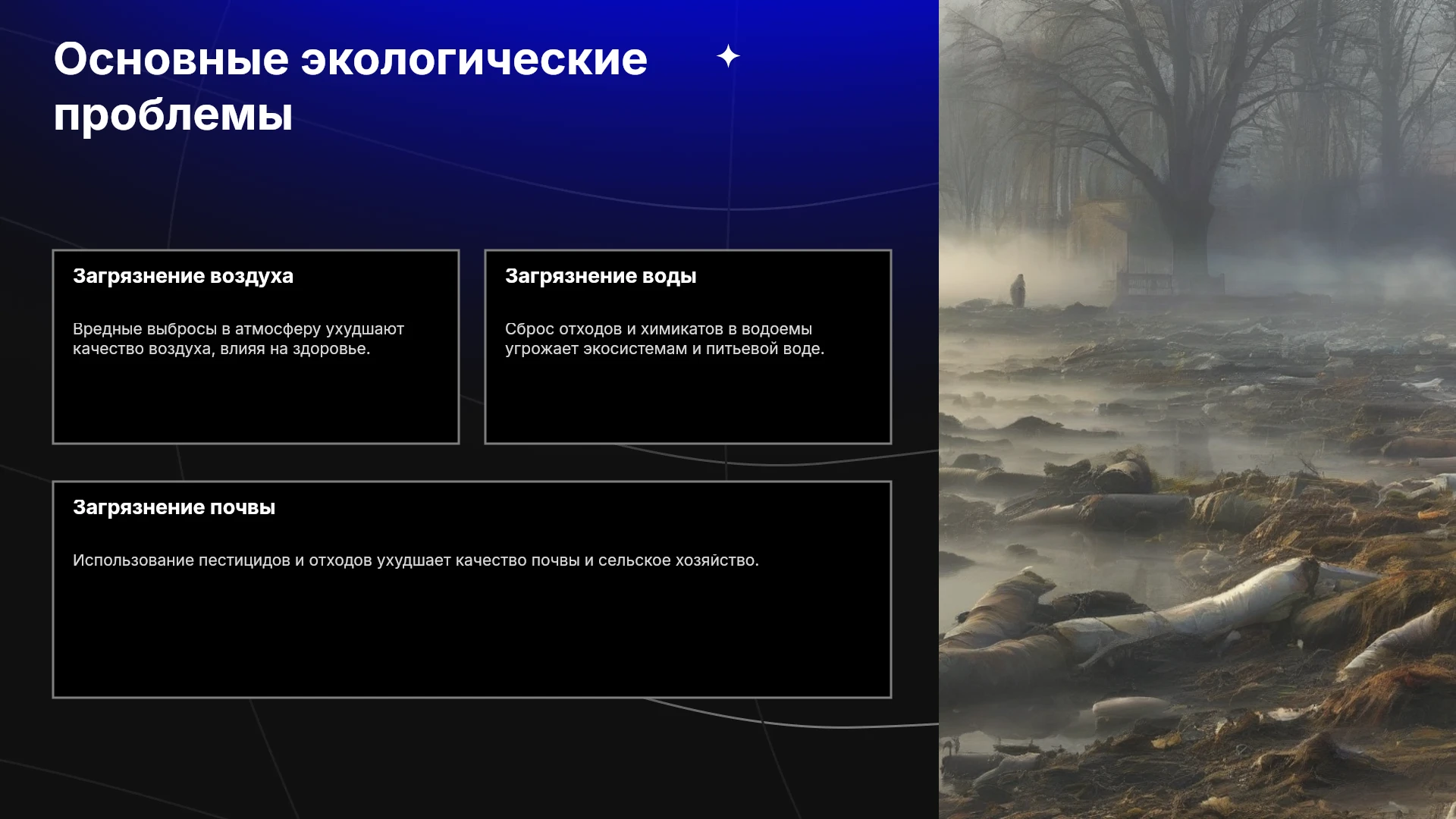Click empty area inside water pollution card
Image resolution: width=1456 pixels, height=819 pixels.
tap(688, 402)
